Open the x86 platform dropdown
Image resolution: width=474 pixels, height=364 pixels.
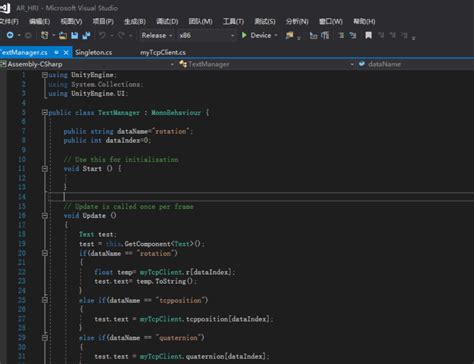(x=206, y=35)
